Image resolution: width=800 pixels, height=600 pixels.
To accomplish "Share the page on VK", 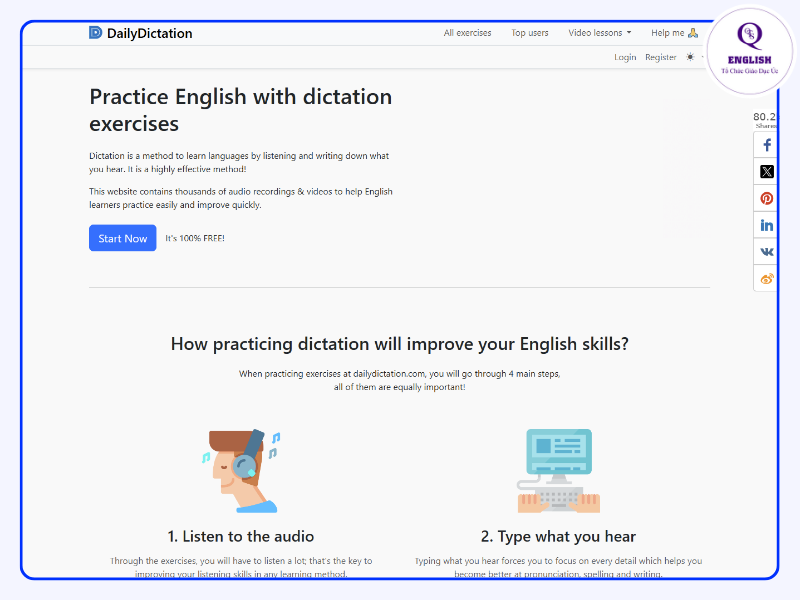I will tap(766, 252).
